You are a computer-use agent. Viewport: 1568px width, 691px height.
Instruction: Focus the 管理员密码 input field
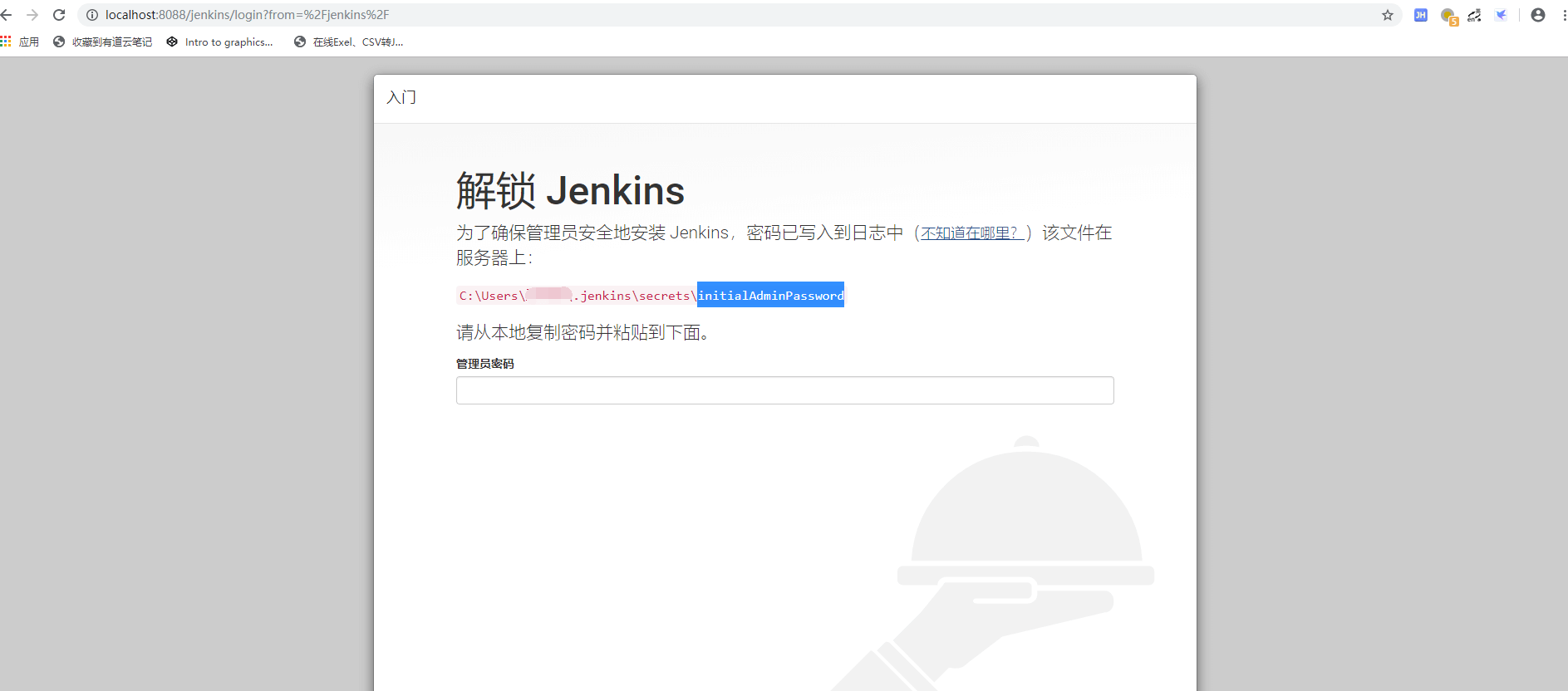(784, 390)
